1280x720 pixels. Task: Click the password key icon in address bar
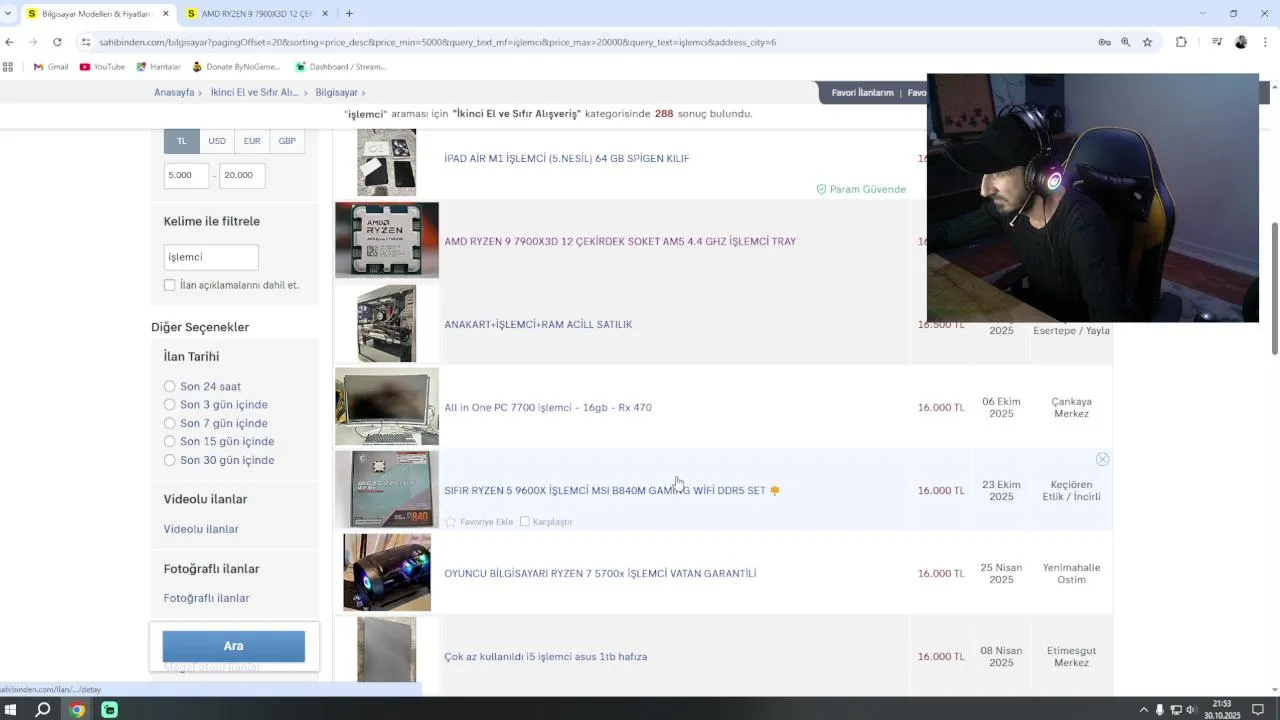click(1104, 42)
